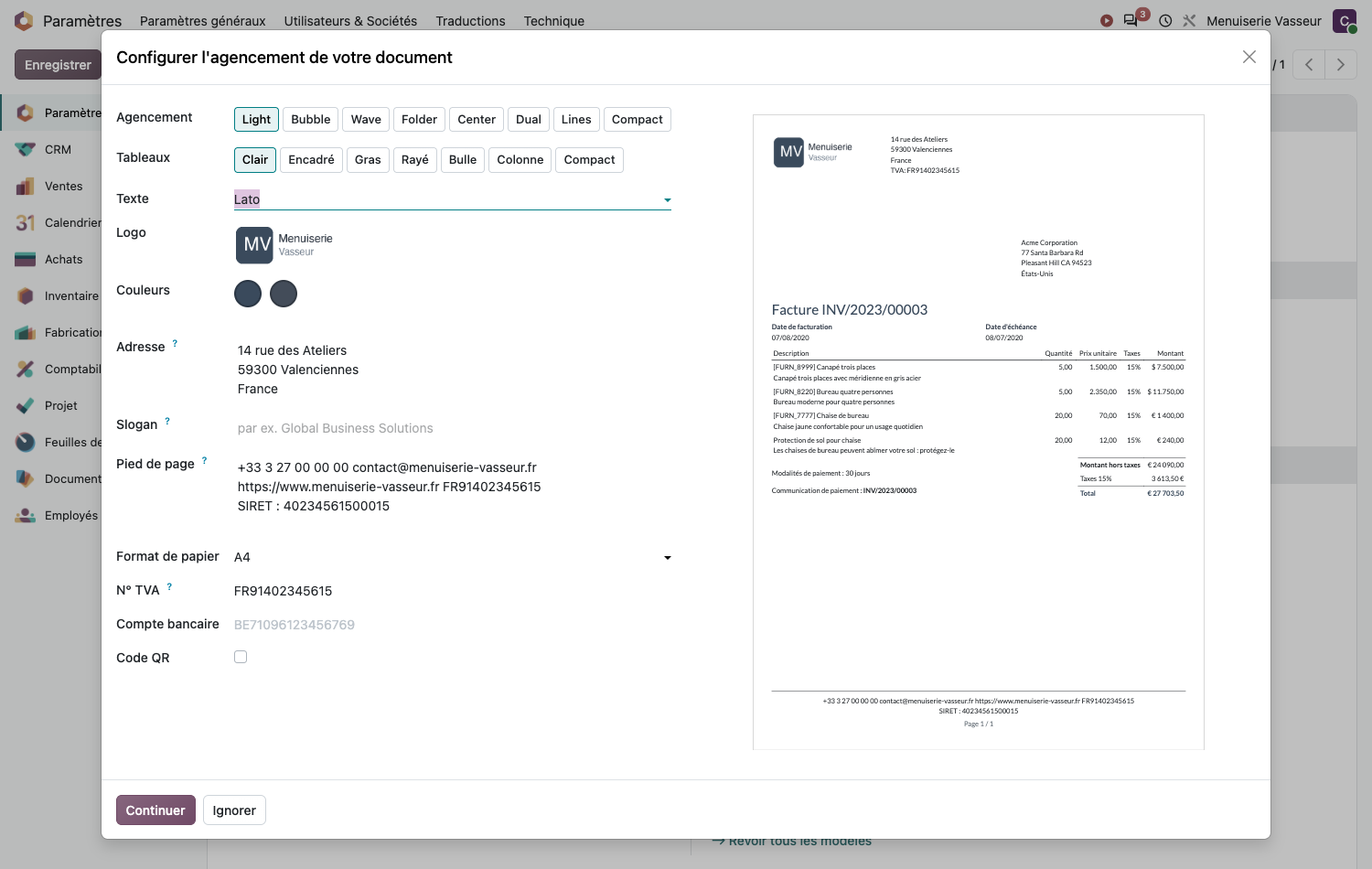This screenshot has width=1372, height=869.
Task: Pick the second secondary color swatch
Action: click(x=284, y=294)
